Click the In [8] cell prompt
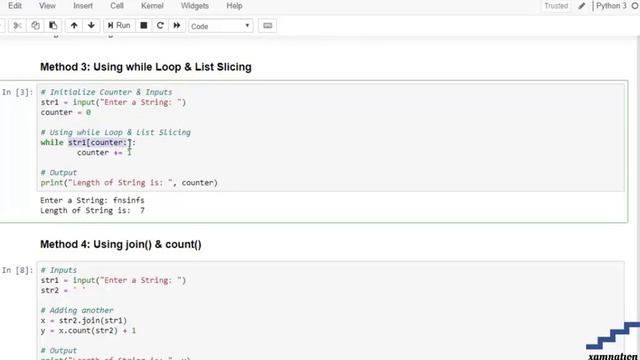640x360 pixels. 17,270
